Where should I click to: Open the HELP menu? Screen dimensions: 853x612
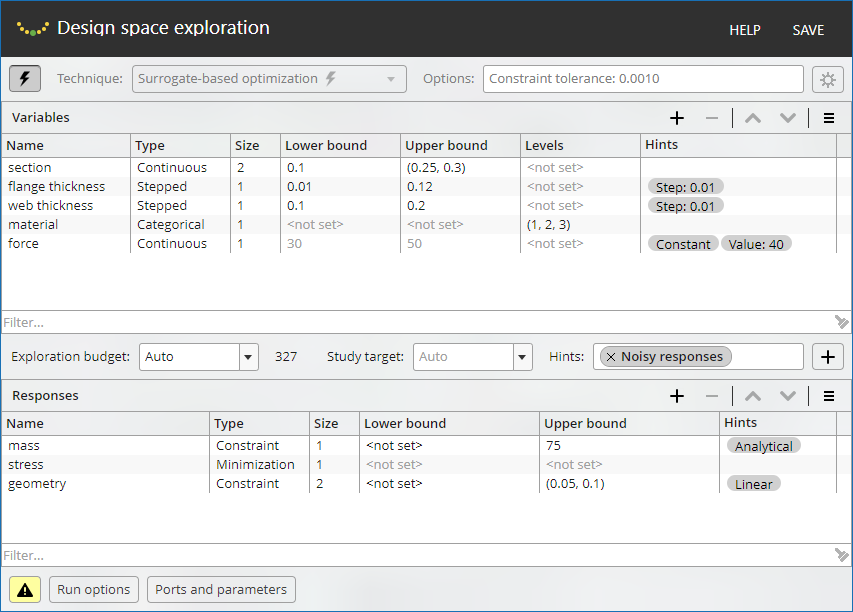coord(744,30)
